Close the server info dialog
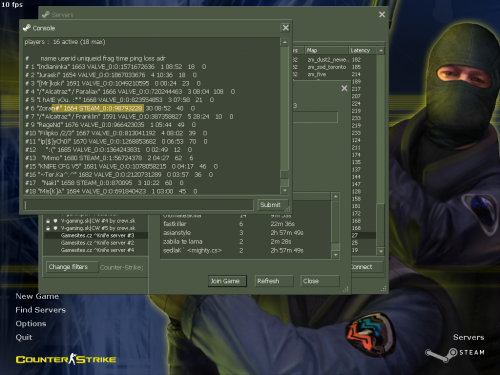 [x=344, y=88]
